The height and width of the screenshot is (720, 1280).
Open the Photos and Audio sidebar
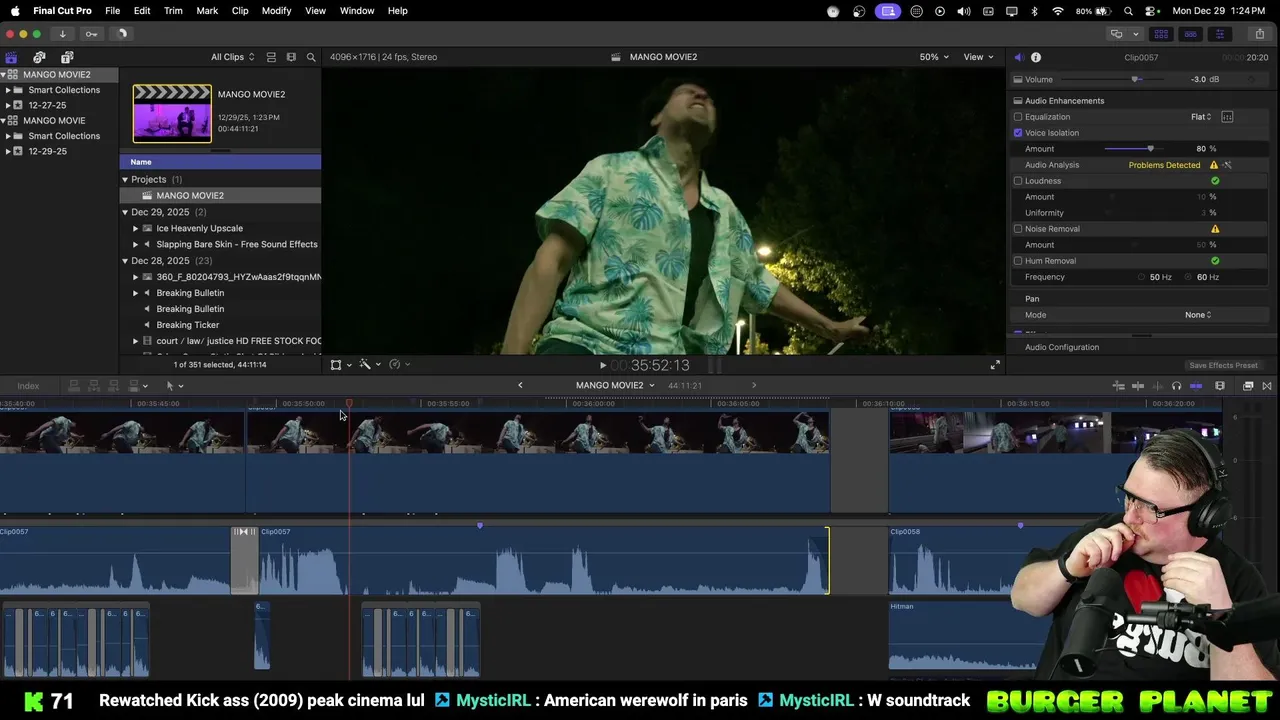39,57
